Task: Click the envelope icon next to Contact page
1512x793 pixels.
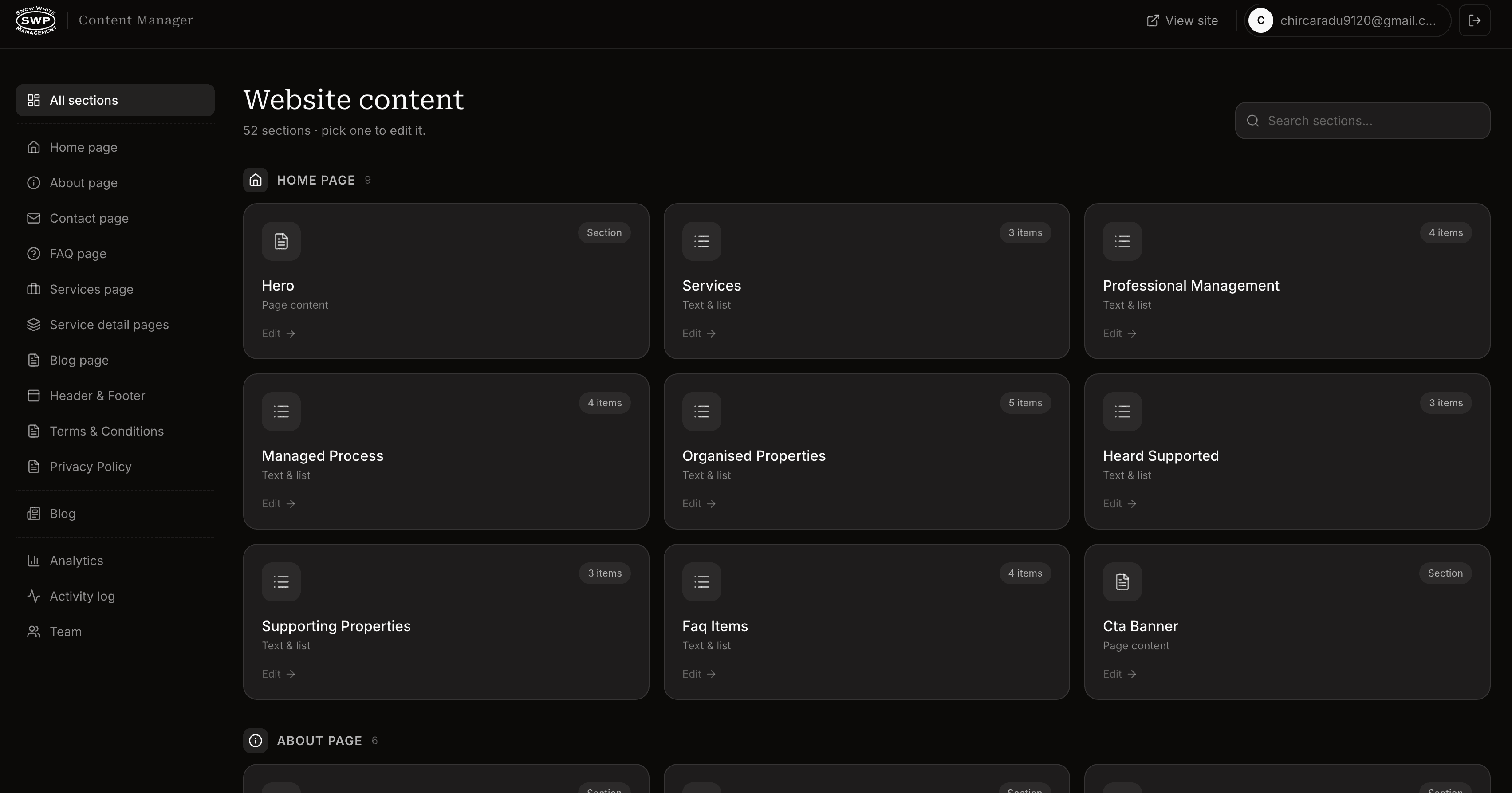Action: coord(33,218)
